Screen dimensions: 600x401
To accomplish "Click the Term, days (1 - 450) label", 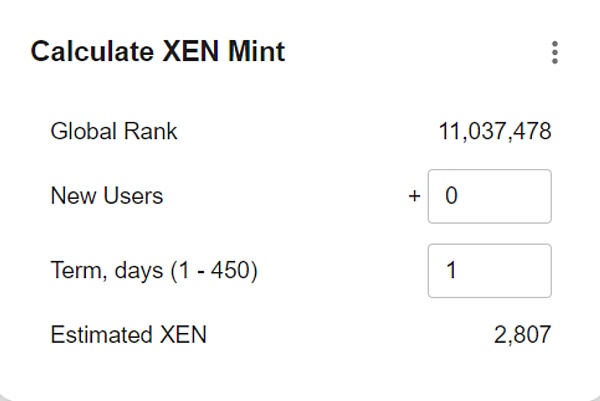I will pos(154,270).
